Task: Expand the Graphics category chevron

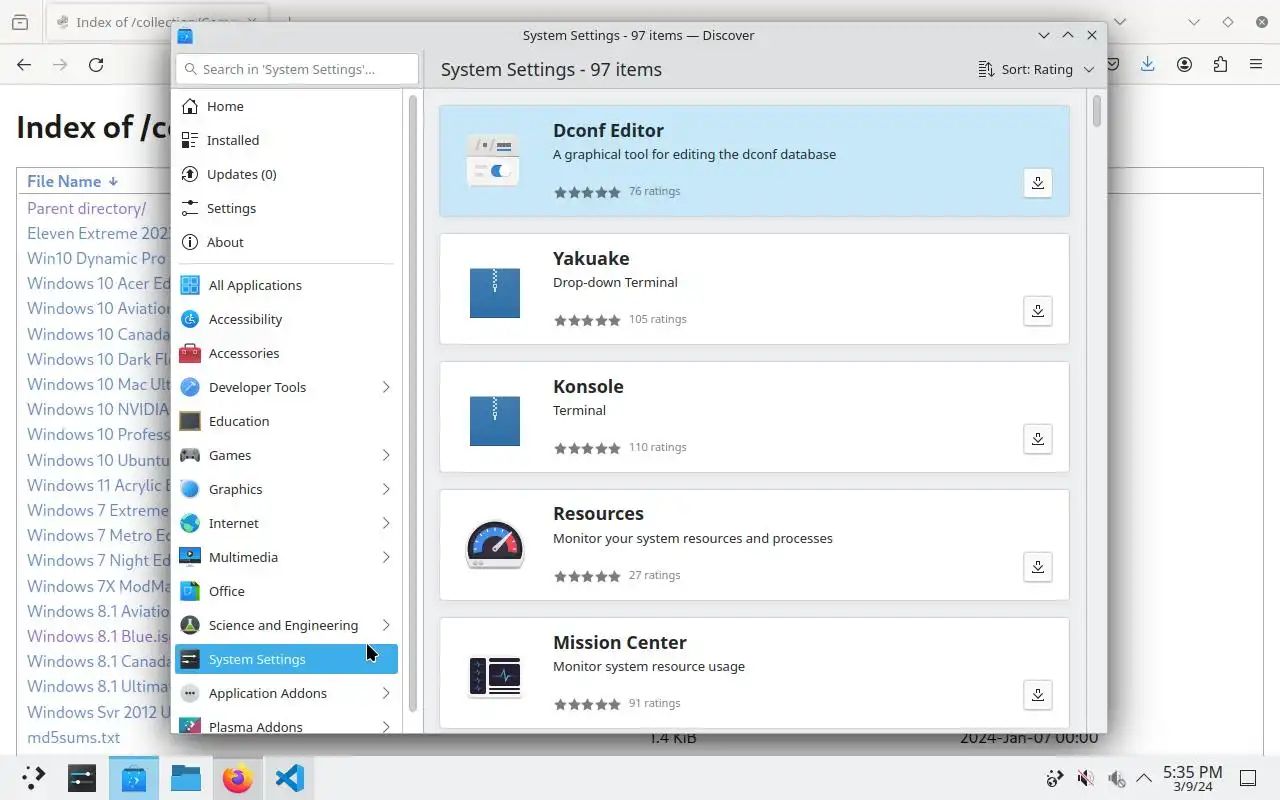Action: (x=386, y=489)
